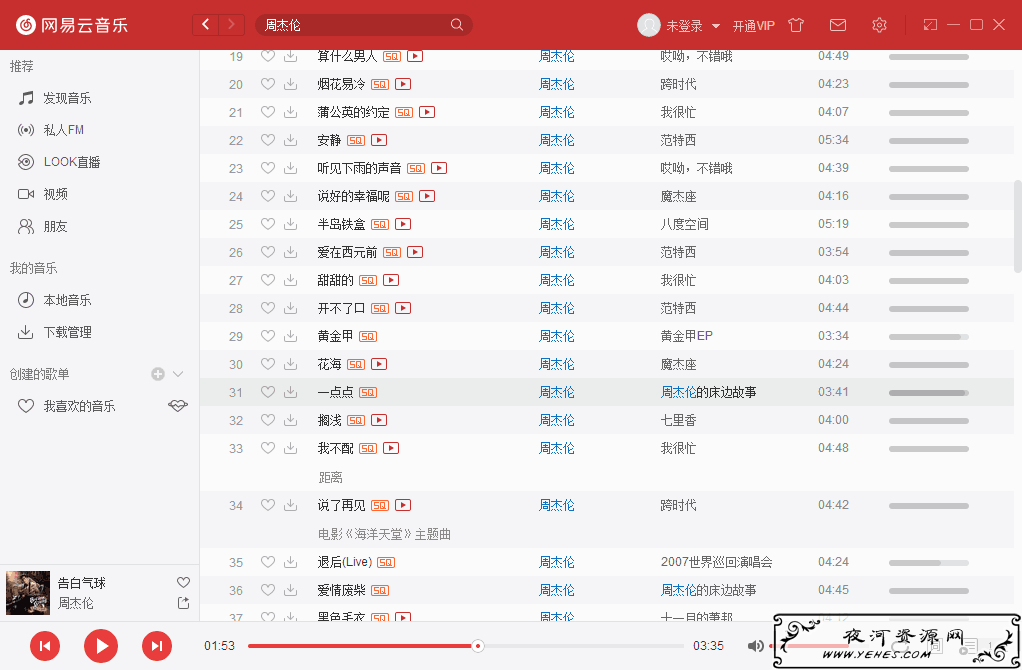Download song 蒲公英的约定
This screenshot has height=670, width=1022.
[x=291, y=112]
